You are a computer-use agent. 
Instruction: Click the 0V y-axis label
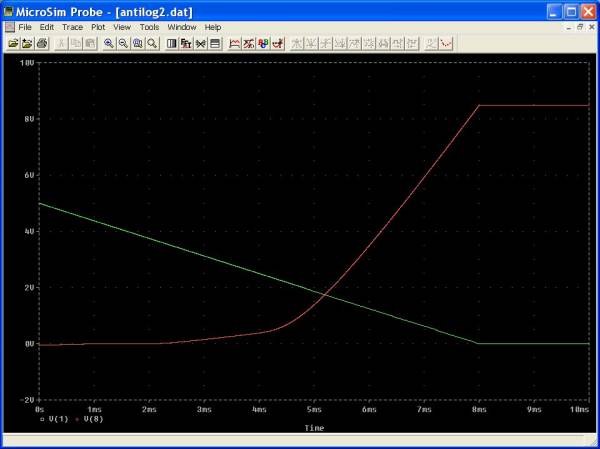(x=29, y=344)
